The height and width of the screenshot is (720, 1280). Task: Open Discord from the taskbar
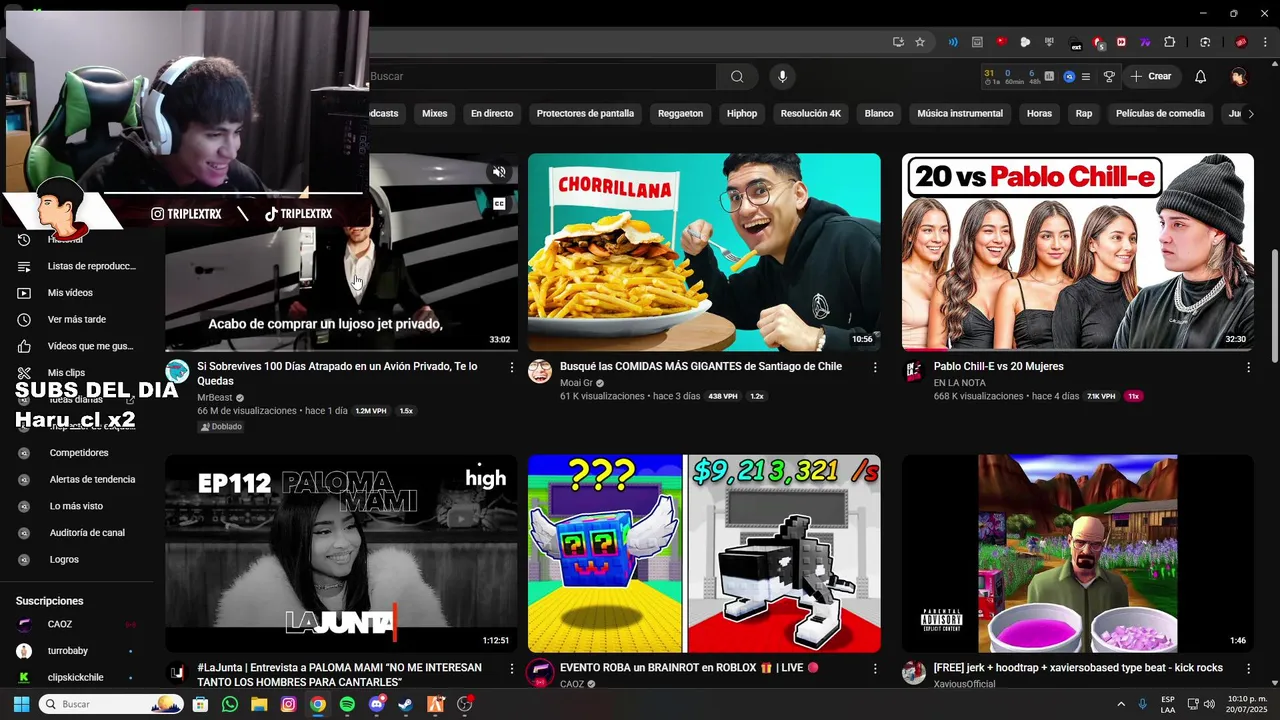[x=376, y=704]
